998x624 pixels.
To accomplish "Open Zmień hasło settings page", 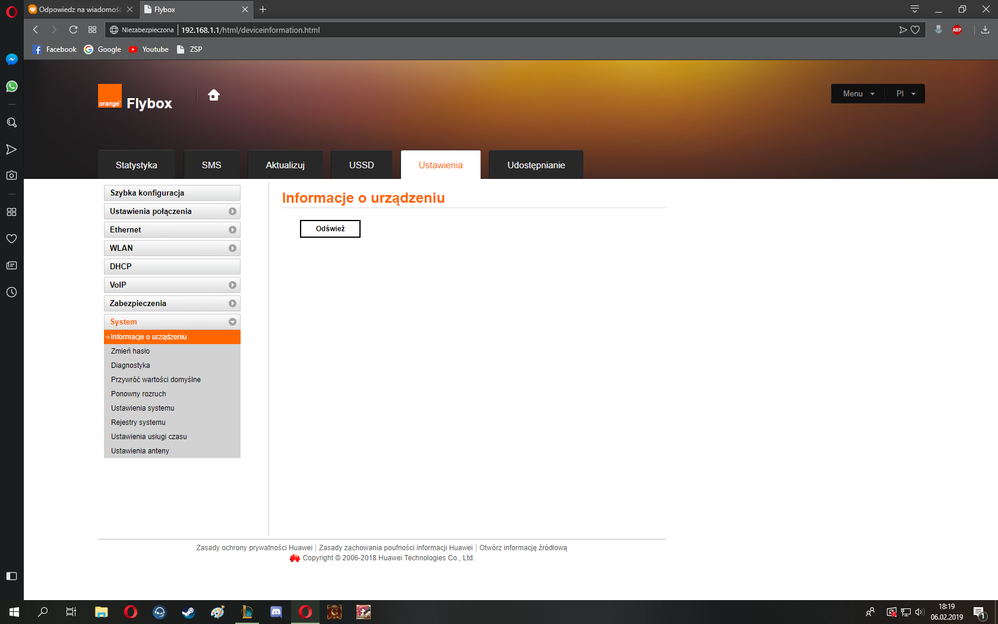I will (x=130, y=351).
